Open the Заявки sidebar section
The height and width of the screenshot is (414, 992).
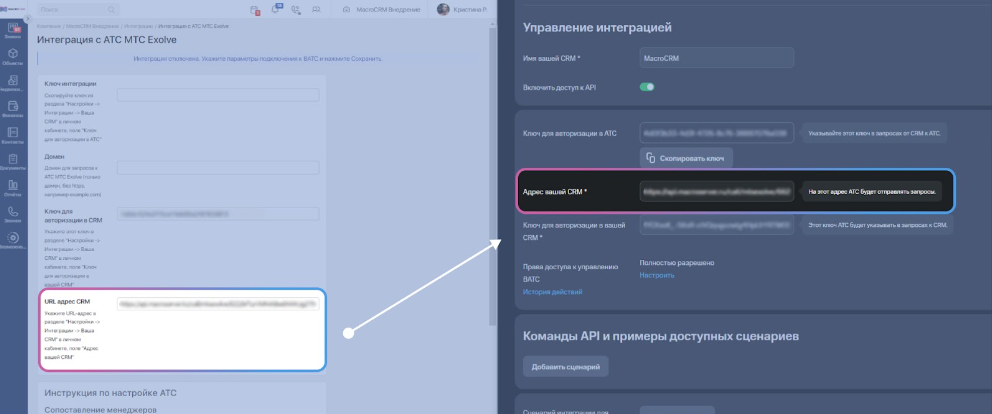coord(13,30)
